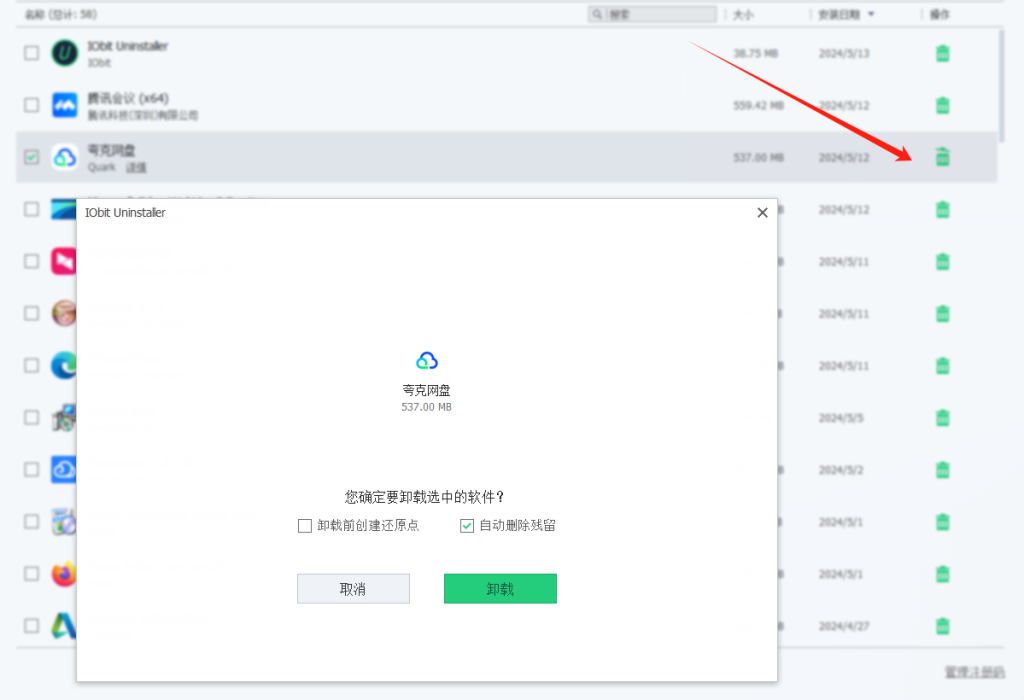Click trash icon on the 2024/5/5 row
Screen dimensions: 1024x700
[x=942, y=417]
